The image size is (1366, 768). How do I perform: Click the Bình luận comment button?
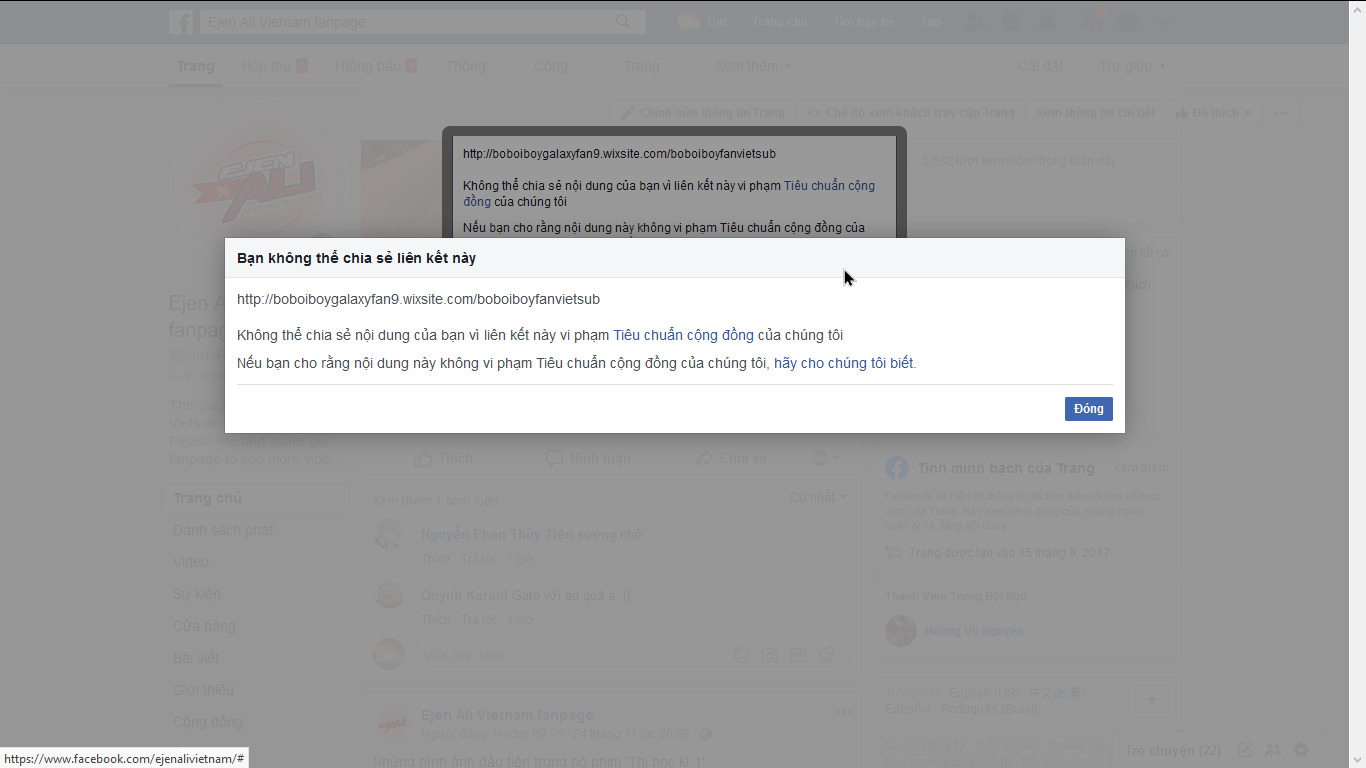[588, 458]
